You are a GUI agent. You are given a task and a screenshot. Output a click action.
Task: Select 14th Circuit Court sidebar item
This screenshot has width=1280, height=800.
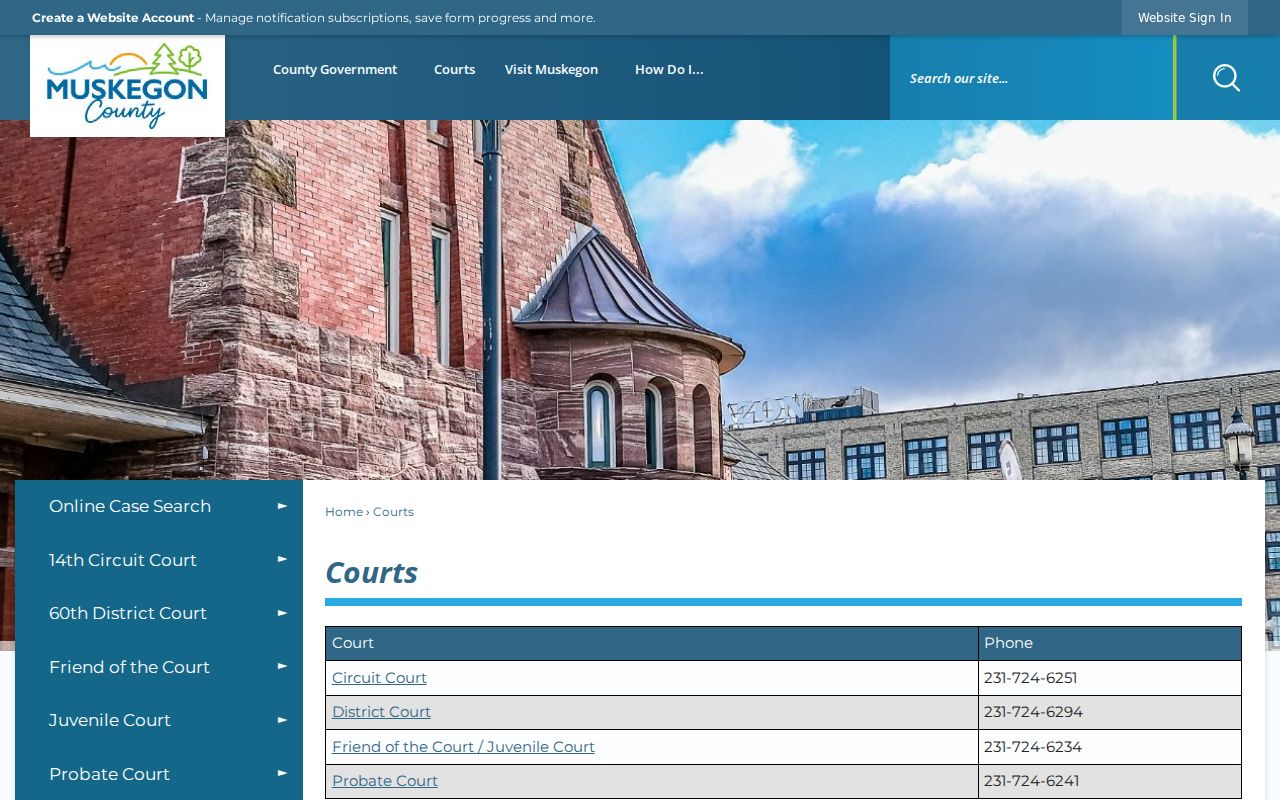123,560
